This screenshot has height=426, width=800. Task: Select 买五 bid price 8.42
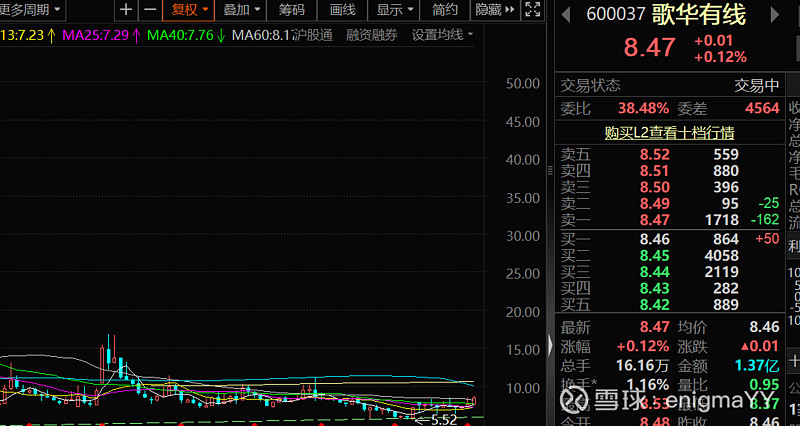point(655,305)
